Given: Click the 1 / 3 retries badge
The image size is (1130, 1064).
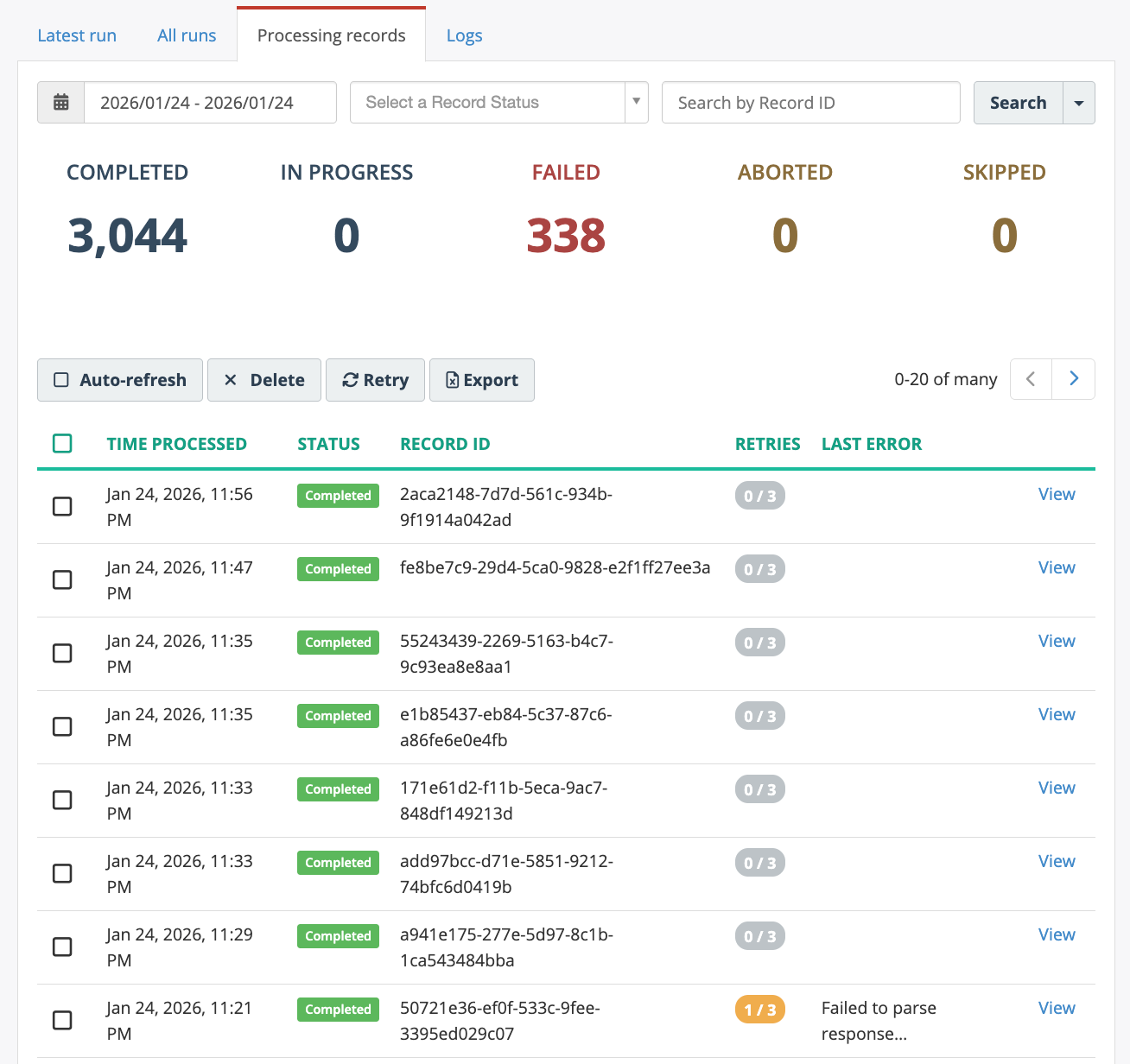Looking at the screenshot, I should [759, 1010].
